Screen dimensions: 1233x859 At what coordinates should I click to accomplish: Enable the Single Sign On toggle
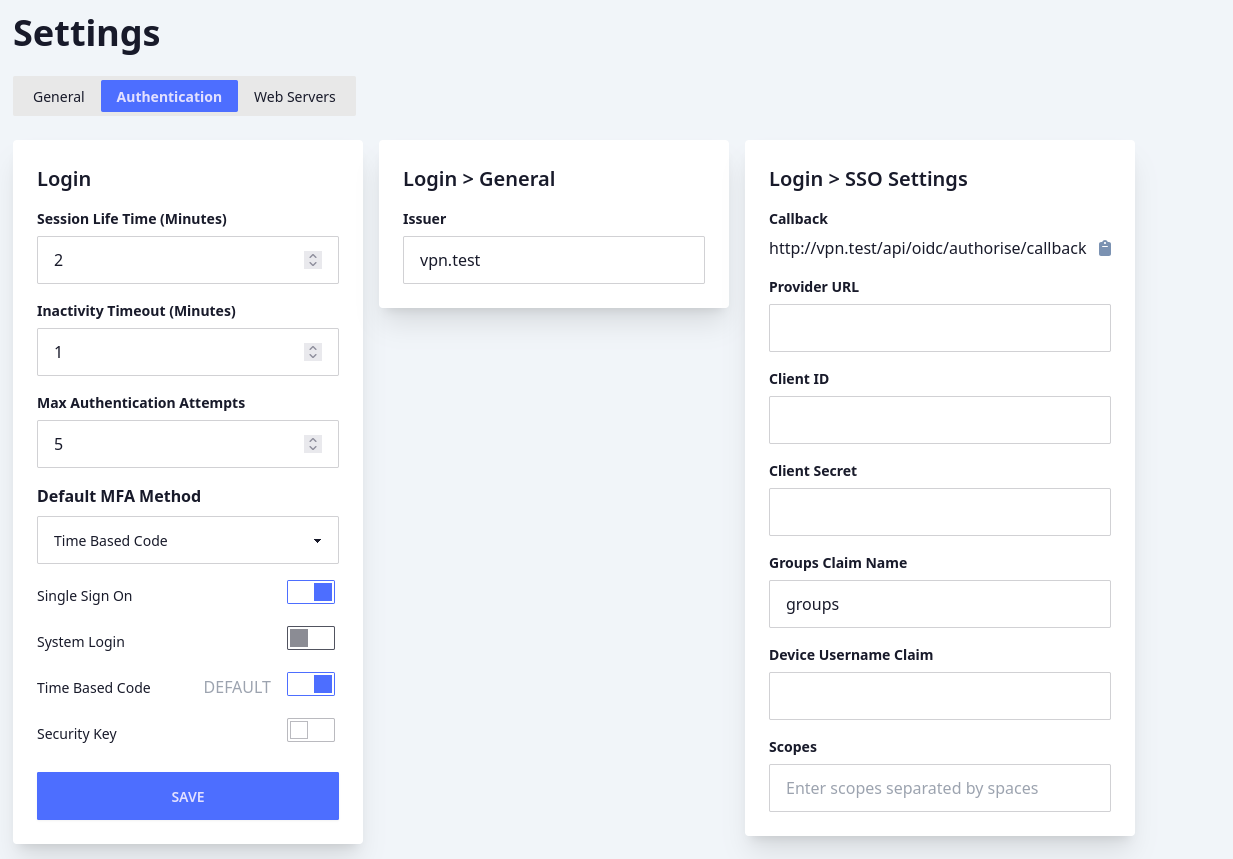311,591
